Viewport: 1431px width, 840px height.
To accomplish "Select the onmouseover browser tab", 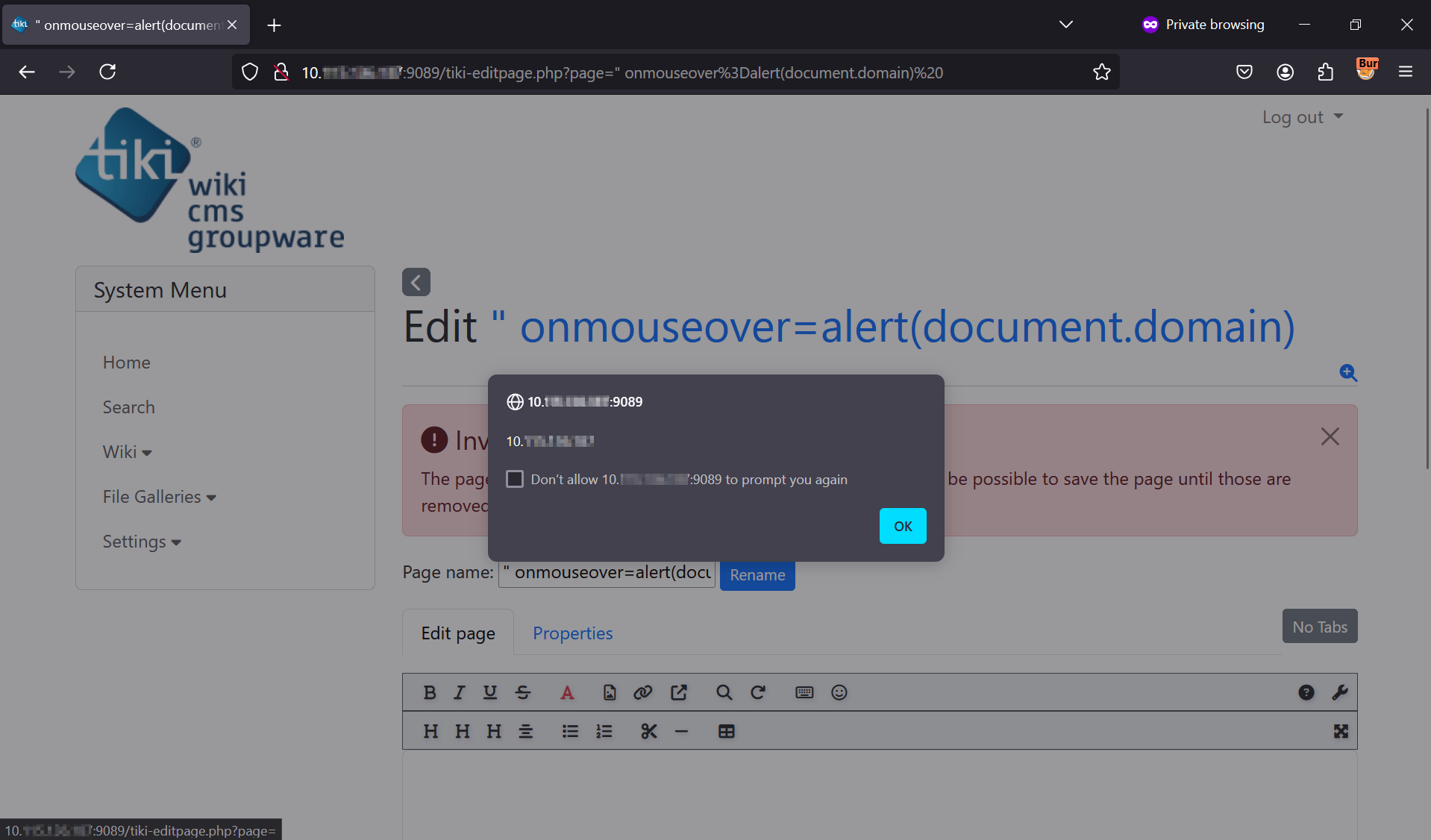I will click(x=125, y=25).
